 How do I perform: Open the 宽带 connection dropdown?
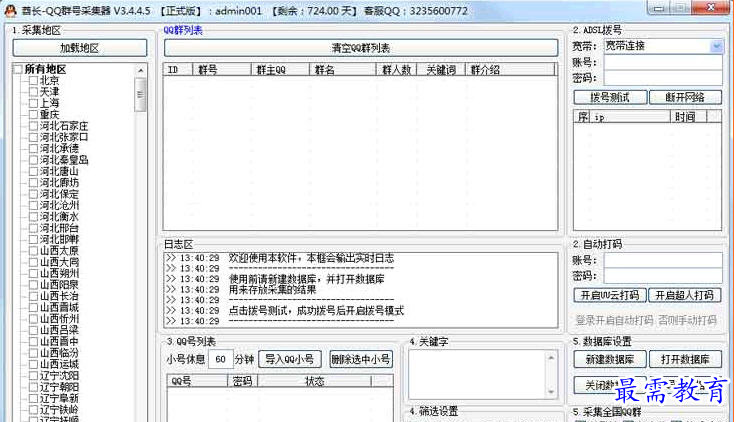(x=716, y=46)
